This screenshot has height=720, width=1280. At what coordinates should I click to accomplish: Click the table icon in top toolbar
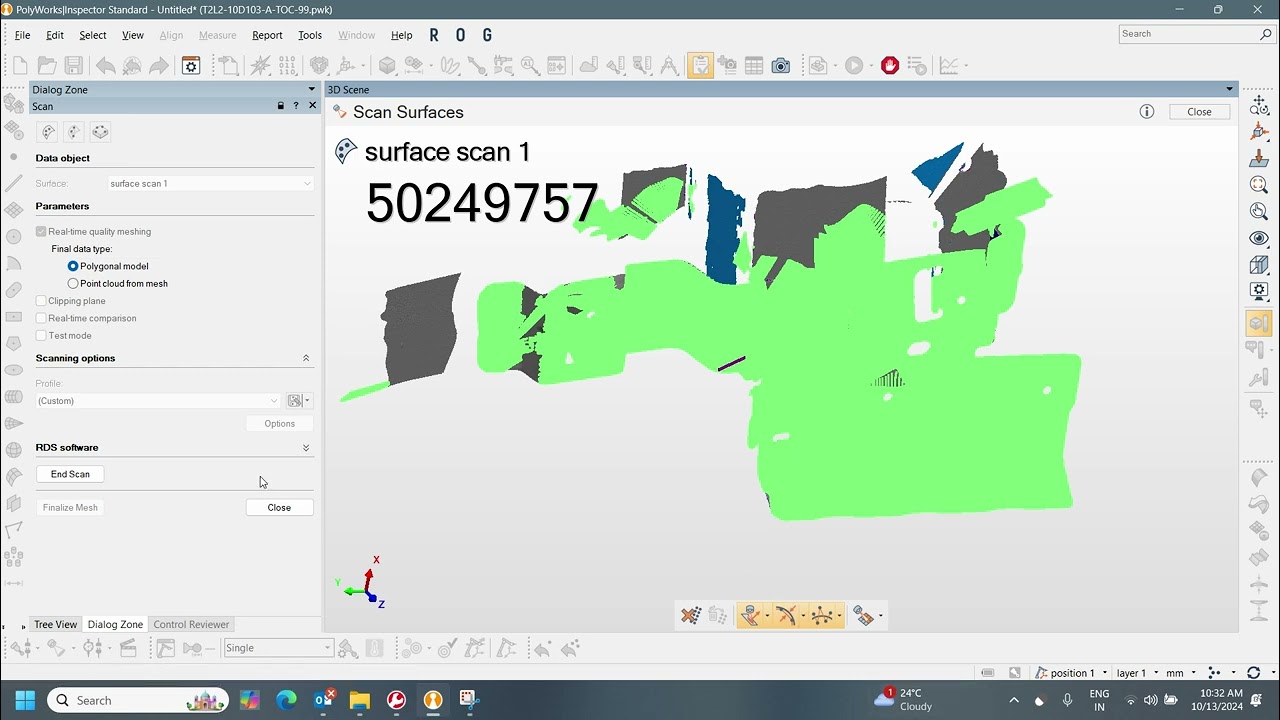[754, 66]
